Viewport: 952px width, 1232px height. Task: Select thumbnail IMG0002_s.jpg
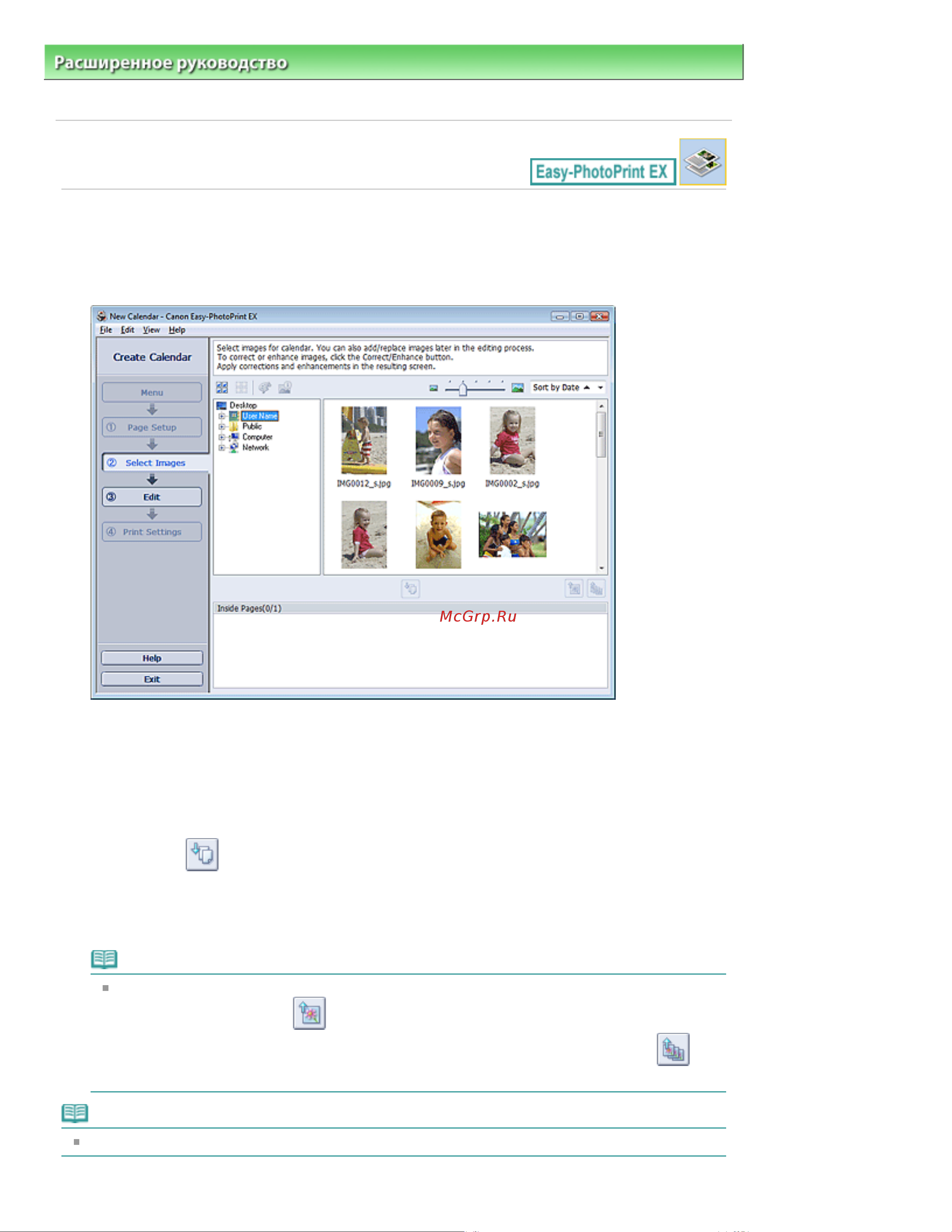pos(512,440)
